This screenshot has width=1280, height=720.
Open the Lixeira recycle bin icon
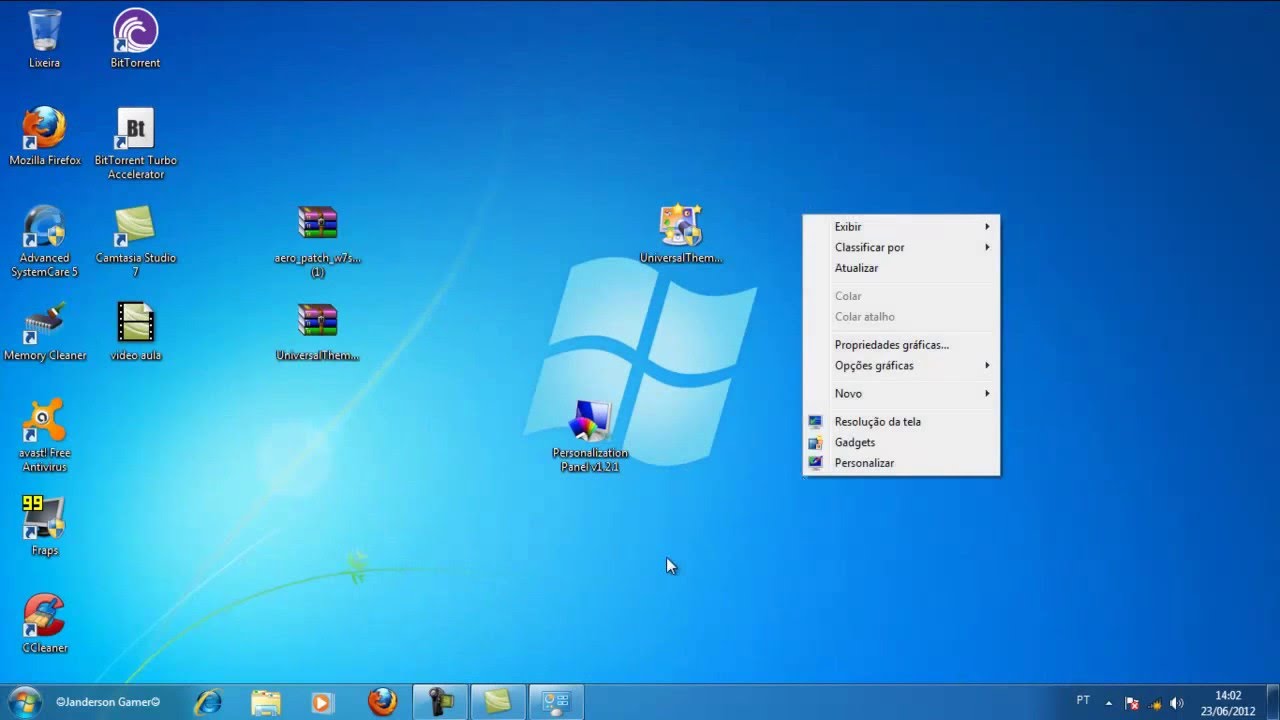click(44, 39)
